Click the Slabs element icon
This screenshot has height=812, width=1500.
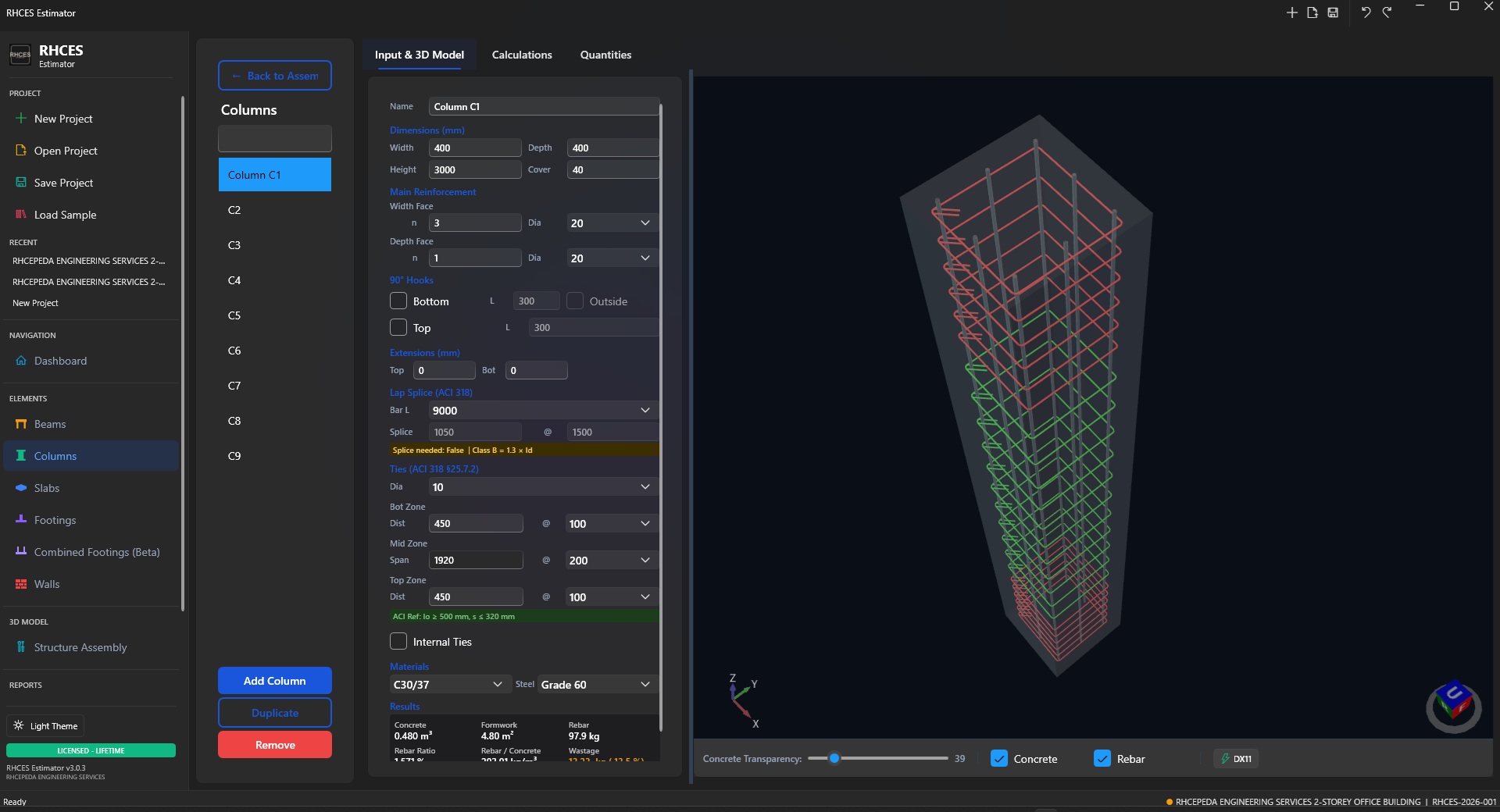pyautogui.click(x=21, y=488)
